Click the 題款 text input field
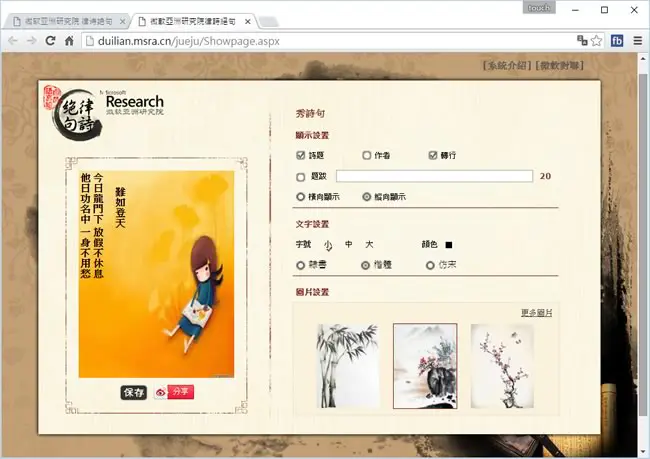The height and width of the screenshot is (459, 650). click(x=434, y=176)
